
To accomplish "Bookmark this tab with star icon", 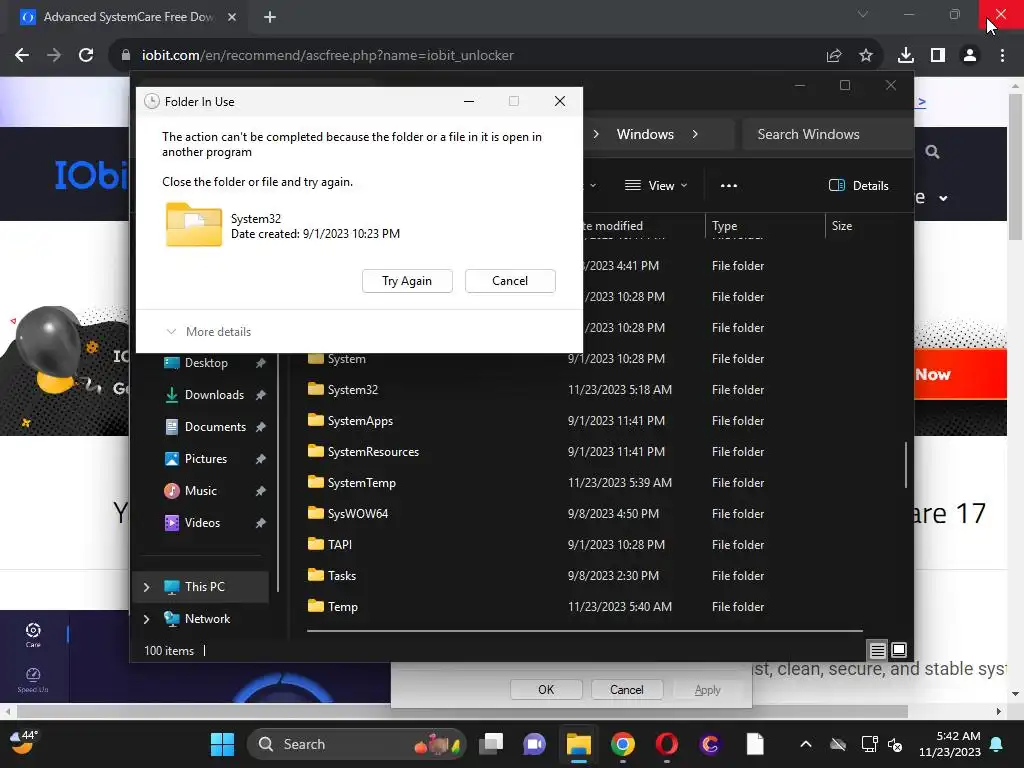I will tap(866, 56).
